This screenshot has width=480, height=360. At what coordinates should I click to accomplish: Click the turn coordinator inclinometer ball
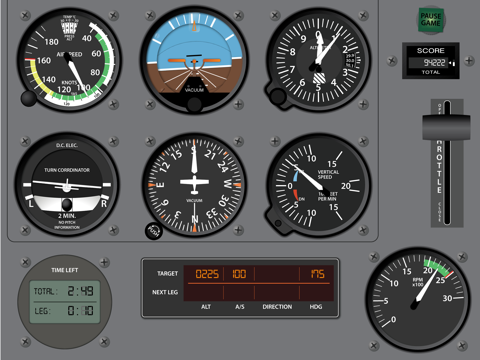(67, 205)
